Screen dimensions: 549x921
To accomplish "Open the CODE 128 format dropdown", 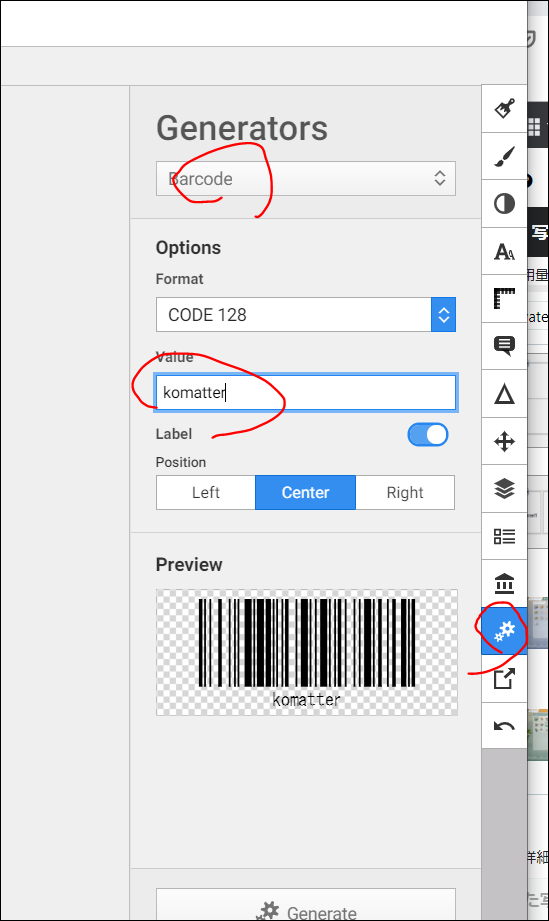I will click(x=305, y=315).
